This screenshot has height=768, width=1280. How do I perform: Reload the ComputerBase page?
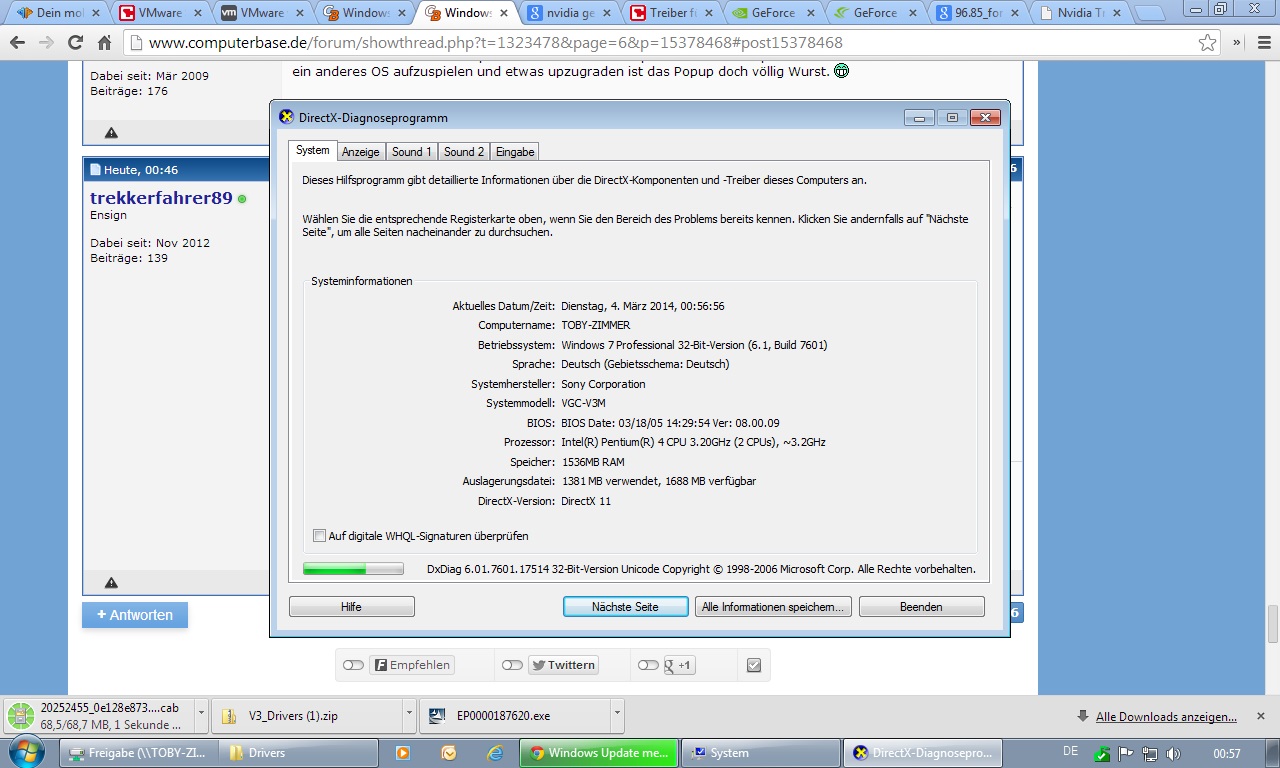click(x=75, y=43)
